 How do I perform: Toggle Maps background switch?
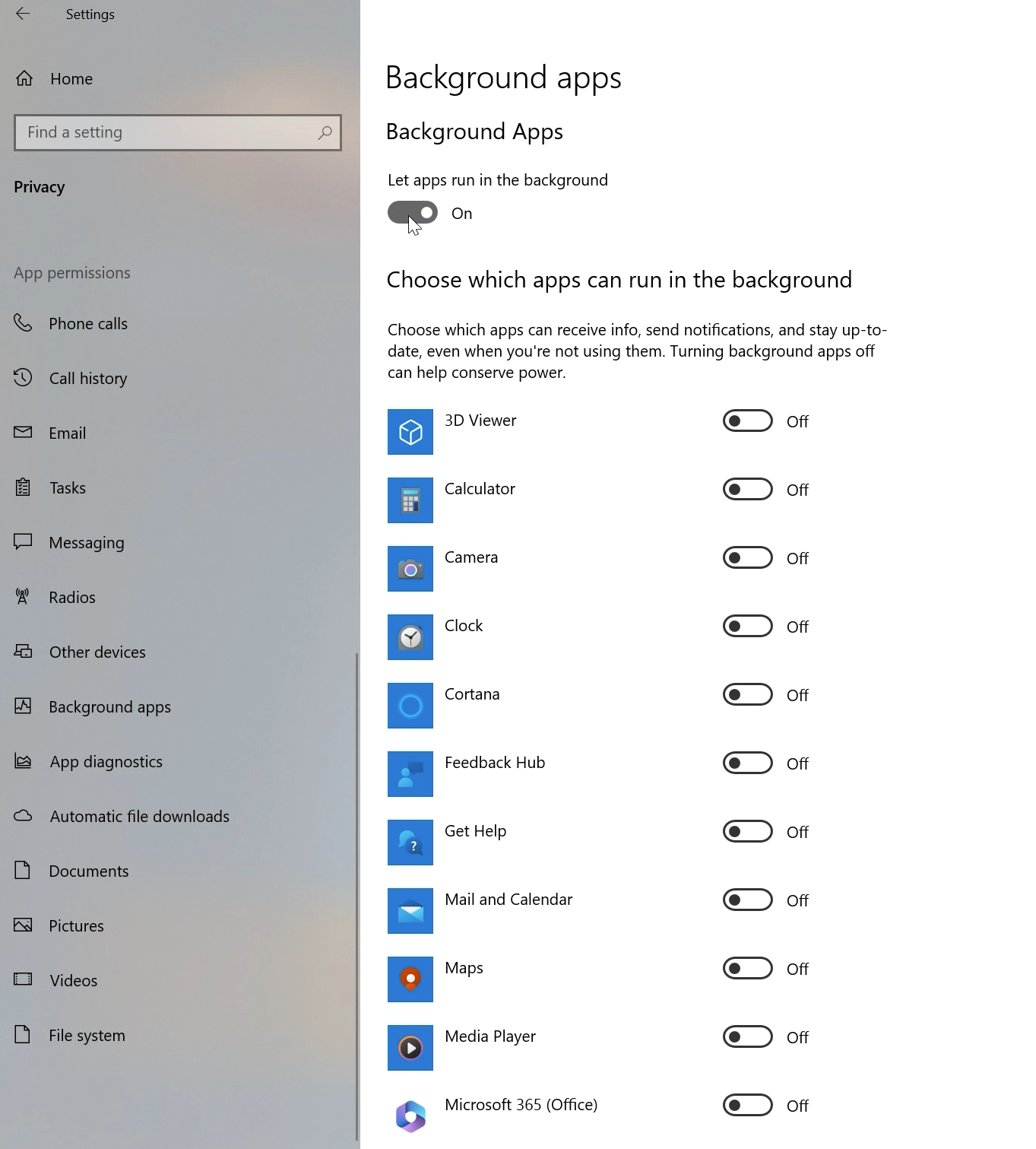pos(748,968)
